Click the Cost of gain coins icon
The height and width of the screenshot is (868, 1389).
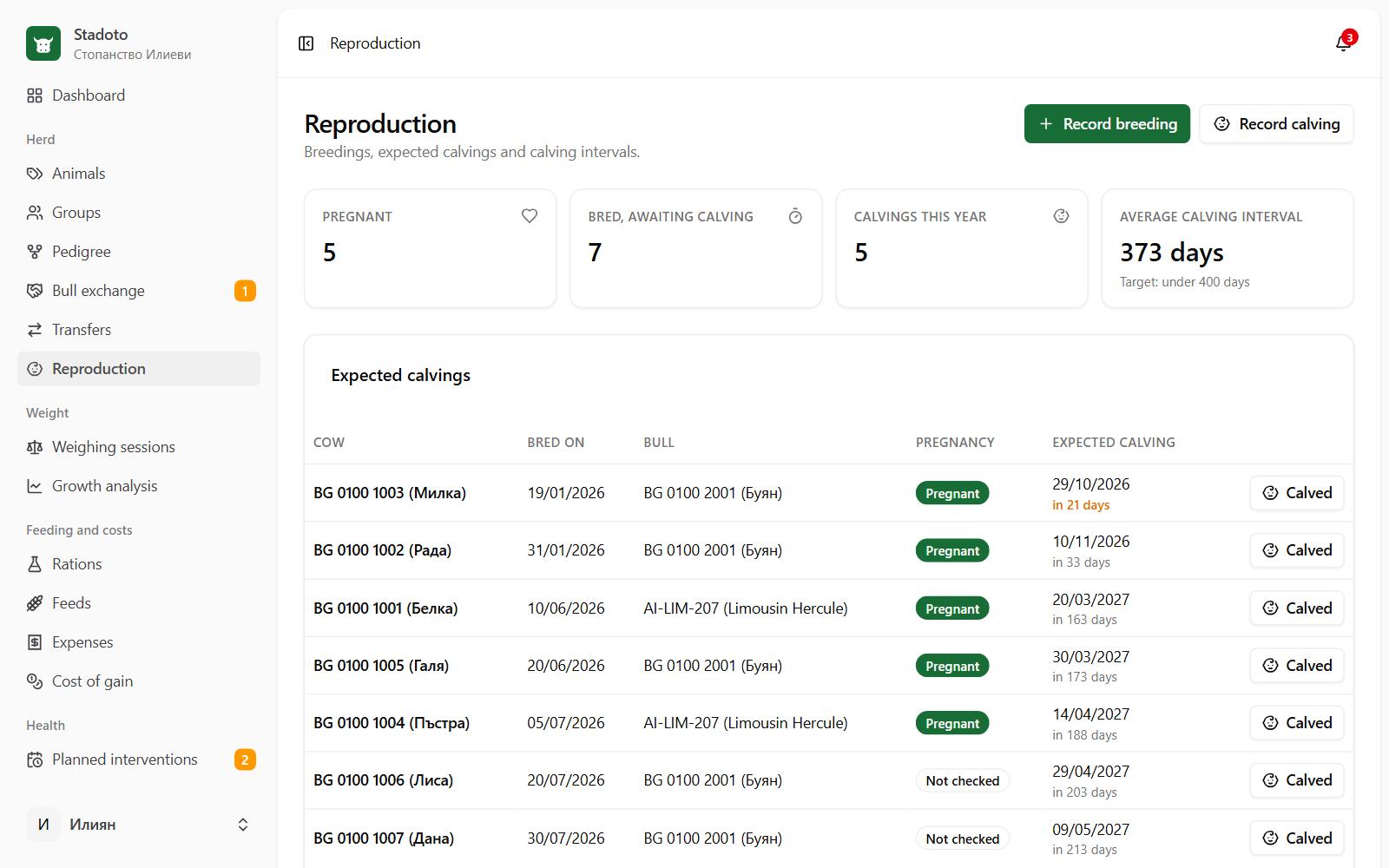point(35,681)
